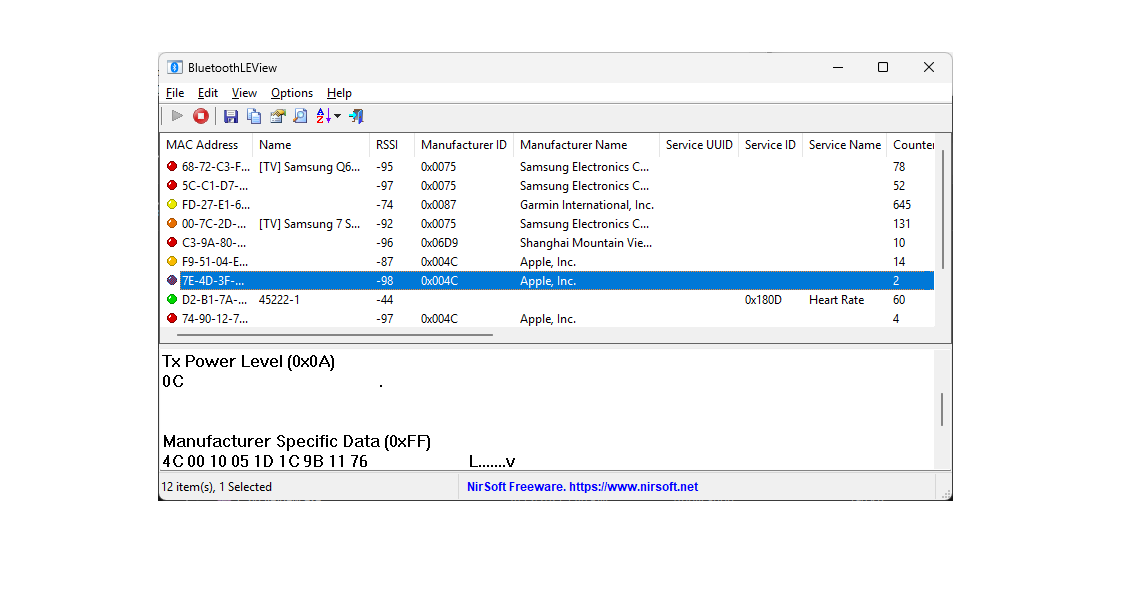This screenshot has height=600, width=1124.
Task: Open the Edit menu
Action: (208, 93)
